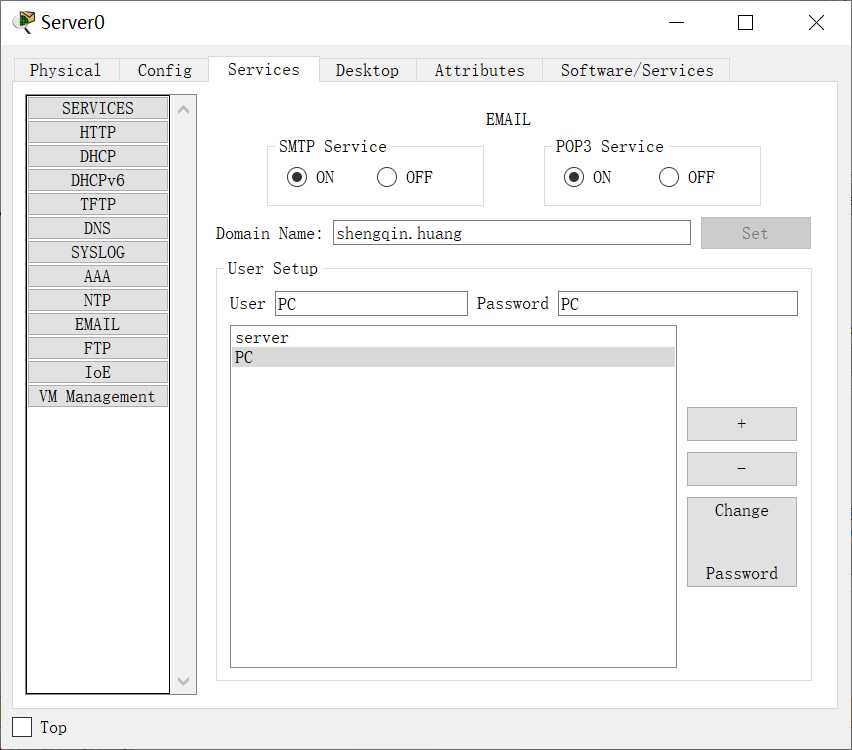Click the Change Password button
Image resolution: width=852 pixels, height=750 pixels.
(742, 542)
